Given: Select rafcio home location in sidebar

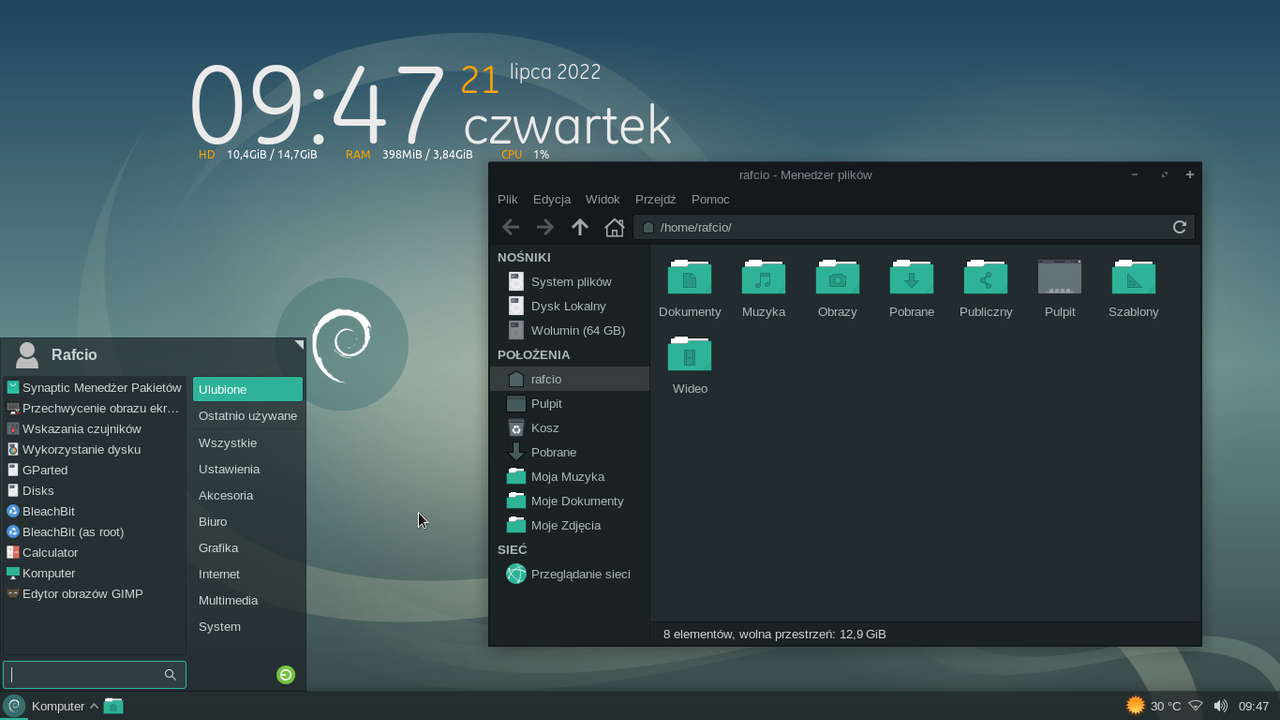Looking at the screenshot, I should 570,379.
